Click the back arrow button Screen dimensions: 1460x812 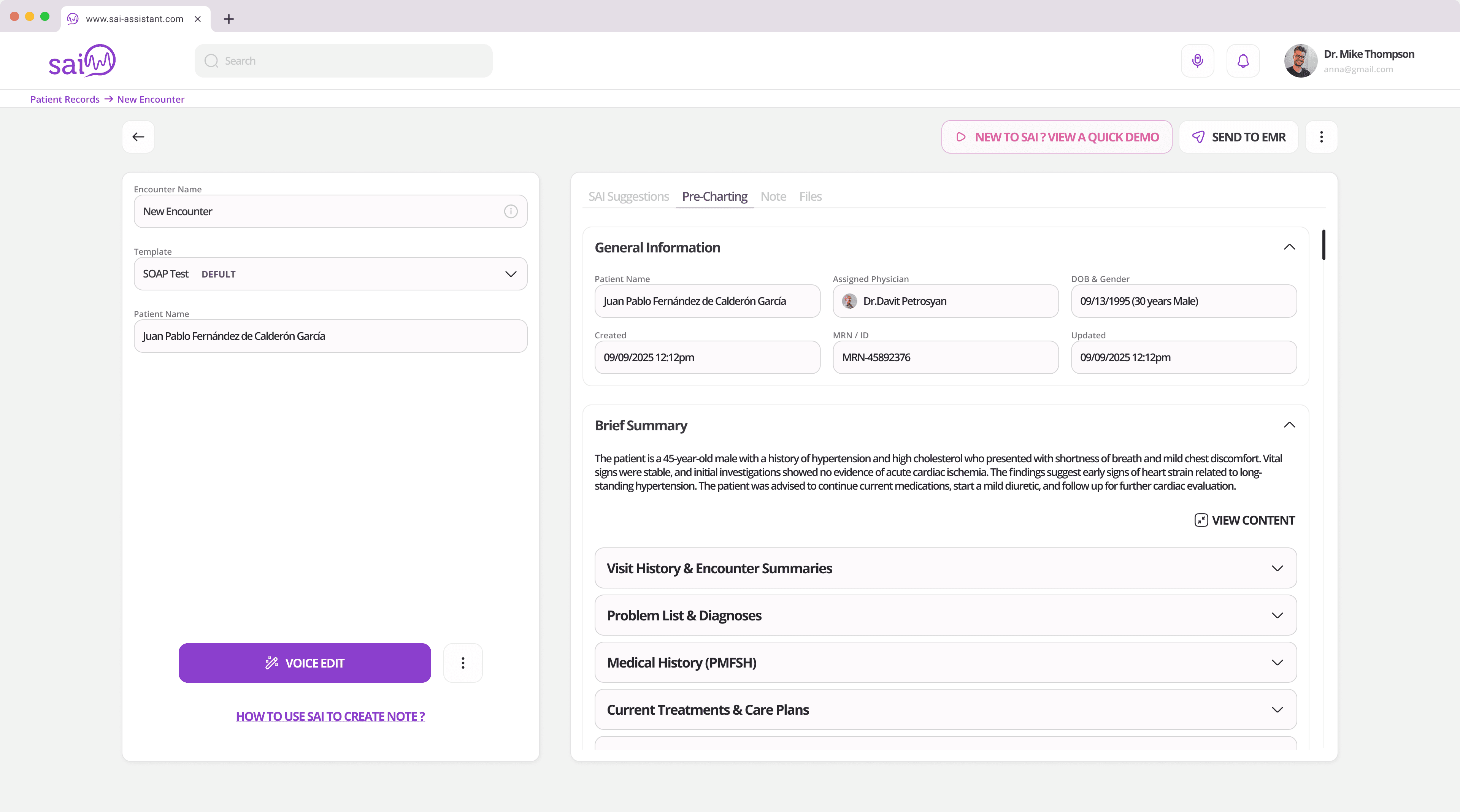coord(138,136)
